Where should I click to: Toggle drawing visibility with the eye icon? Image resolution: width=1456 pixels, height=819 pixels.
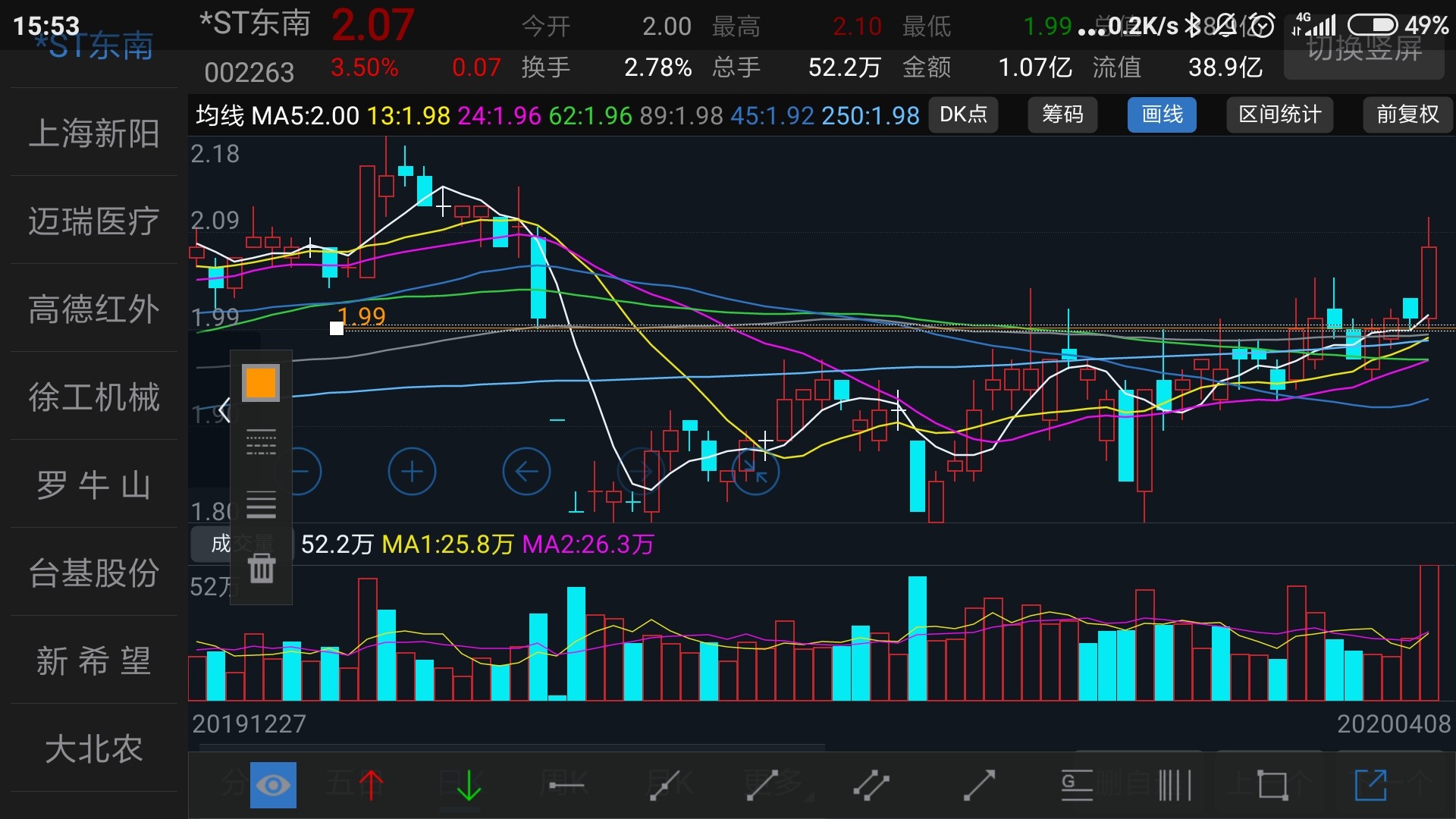click(273, 785)
